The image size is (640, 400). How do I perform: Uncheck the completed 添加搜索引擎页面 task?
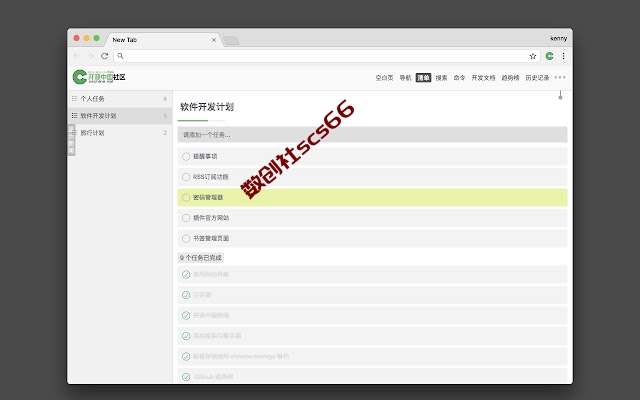tap(186, 336)
